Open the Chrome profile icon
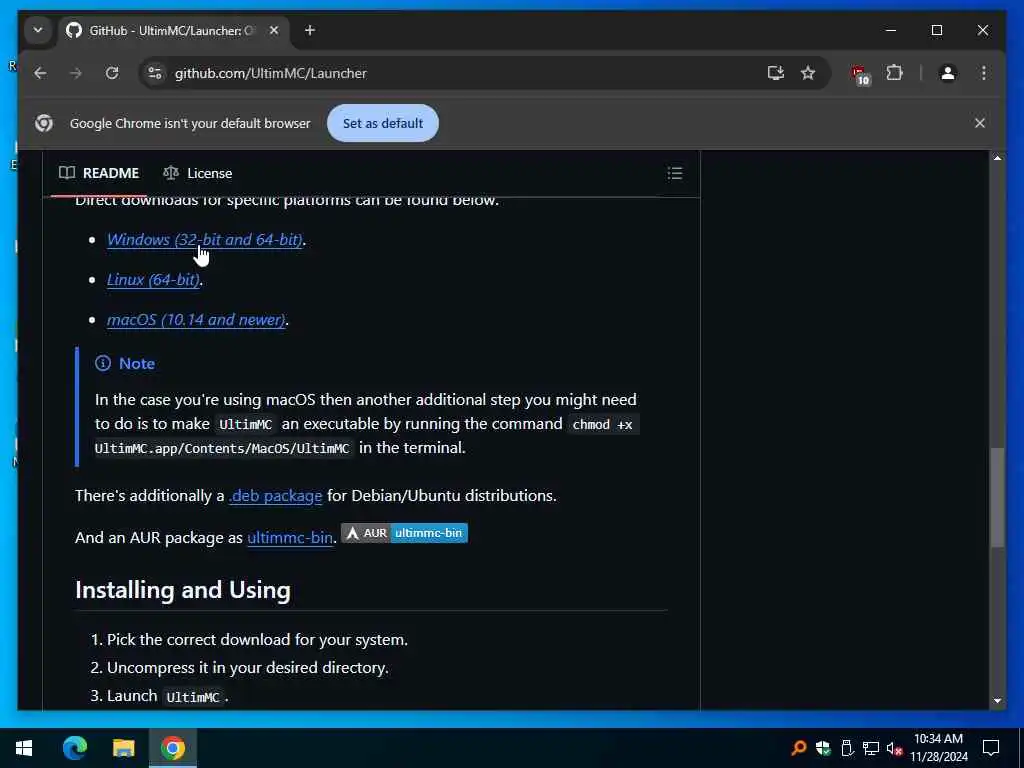 (948, 73)
